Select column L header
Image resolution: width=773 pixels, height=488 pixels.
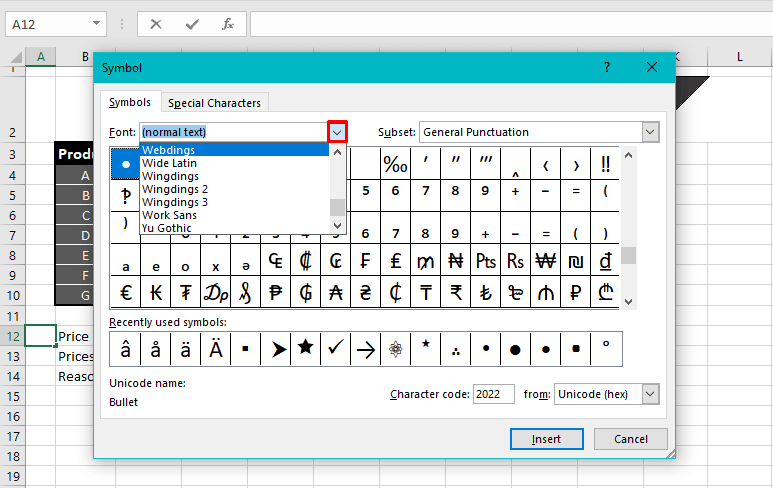[x=739, y=57]
